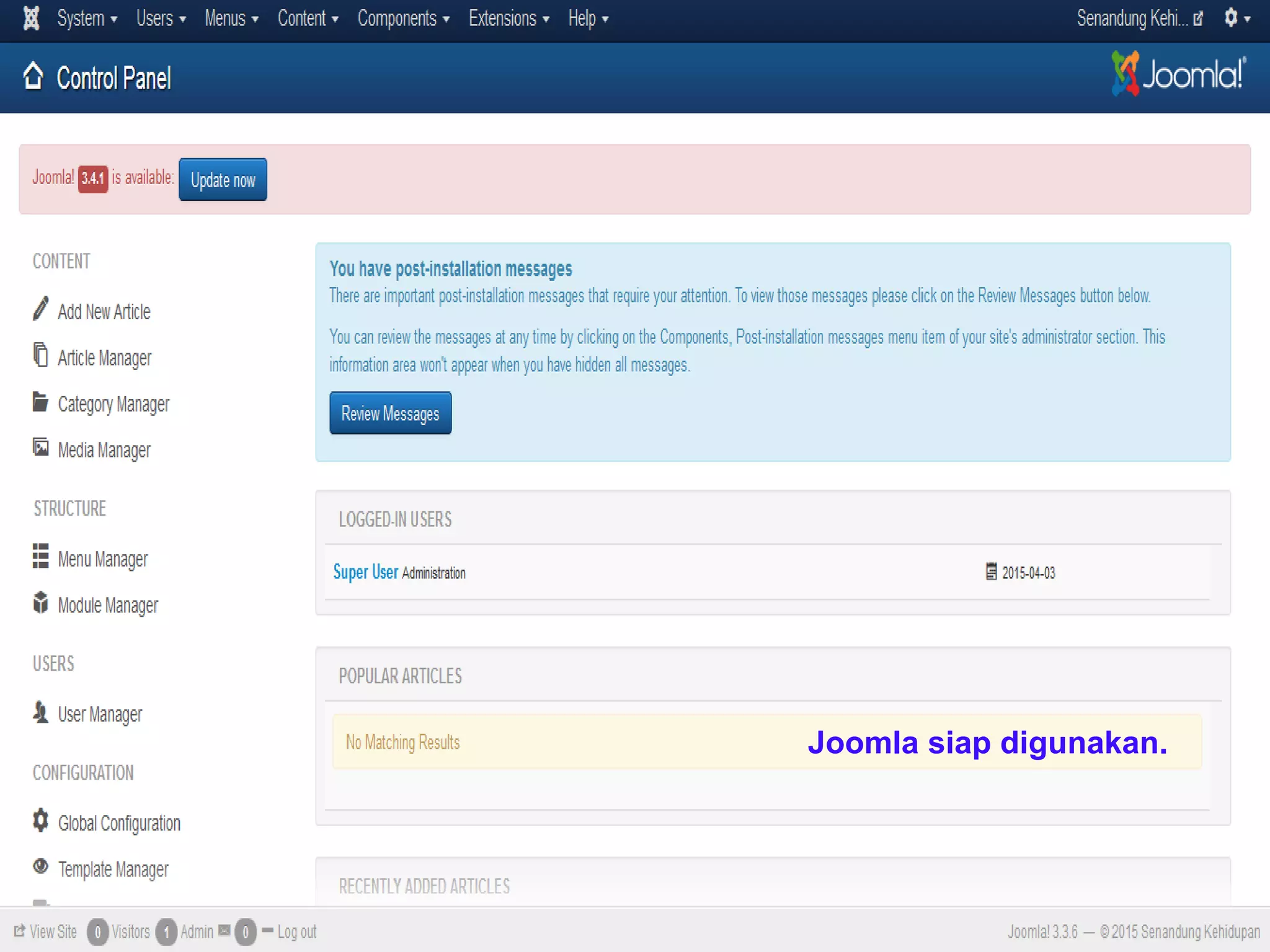1270x952 pixels.
Task: Click the STRUCTURE section heading
Action: [x=69, y=509]
